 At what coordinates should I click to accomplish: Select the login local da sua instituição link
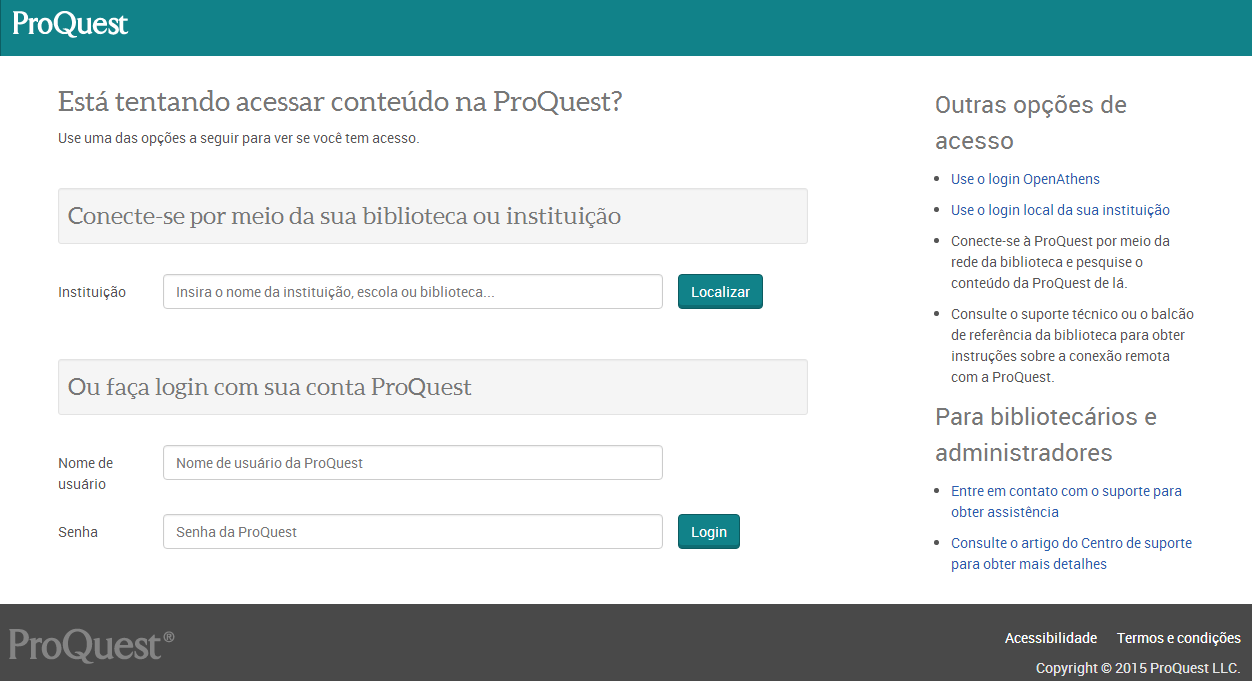[1060, 209]
